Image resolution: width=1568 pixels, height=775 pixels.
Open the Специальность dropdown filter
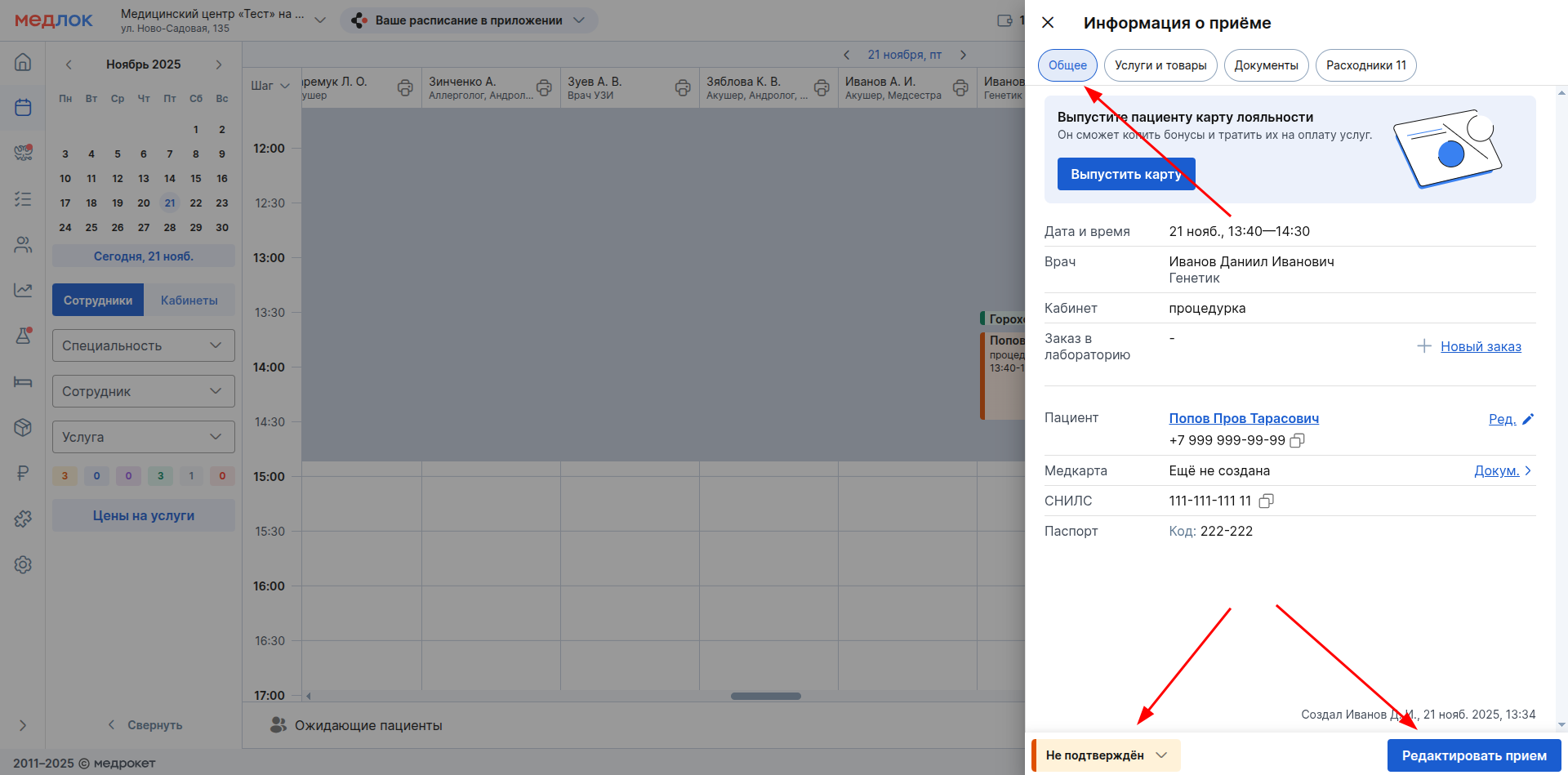coord(144,345)
